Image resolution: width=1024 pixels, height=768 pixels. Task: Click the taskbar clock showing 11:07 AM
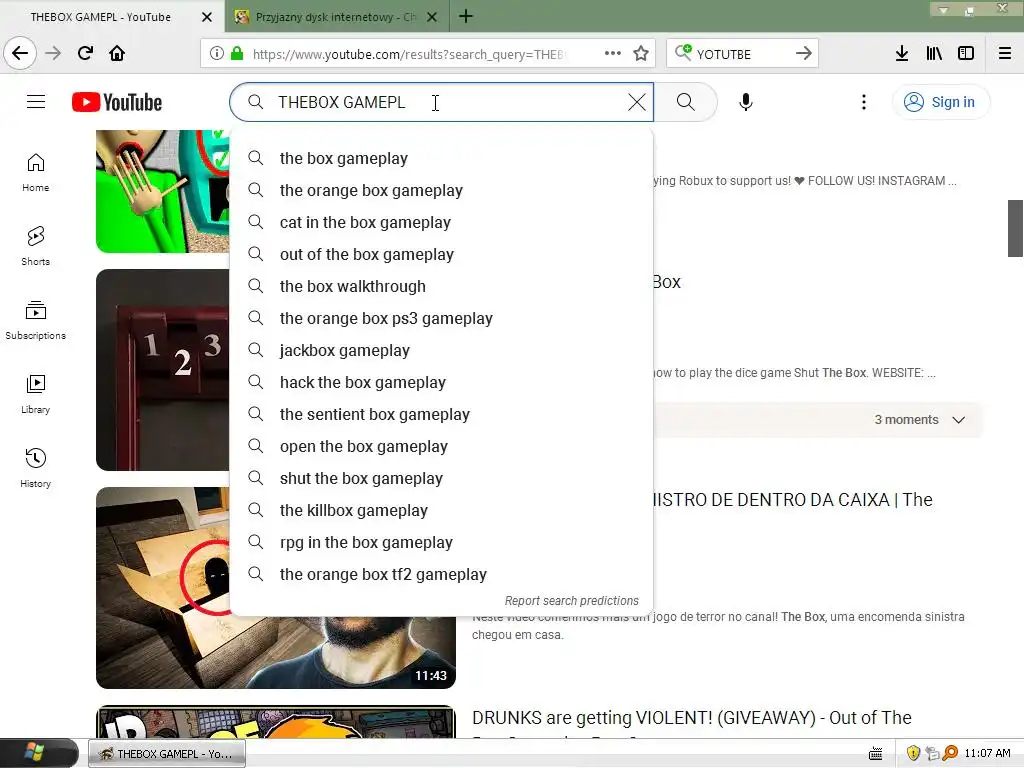tap(987, 754)
